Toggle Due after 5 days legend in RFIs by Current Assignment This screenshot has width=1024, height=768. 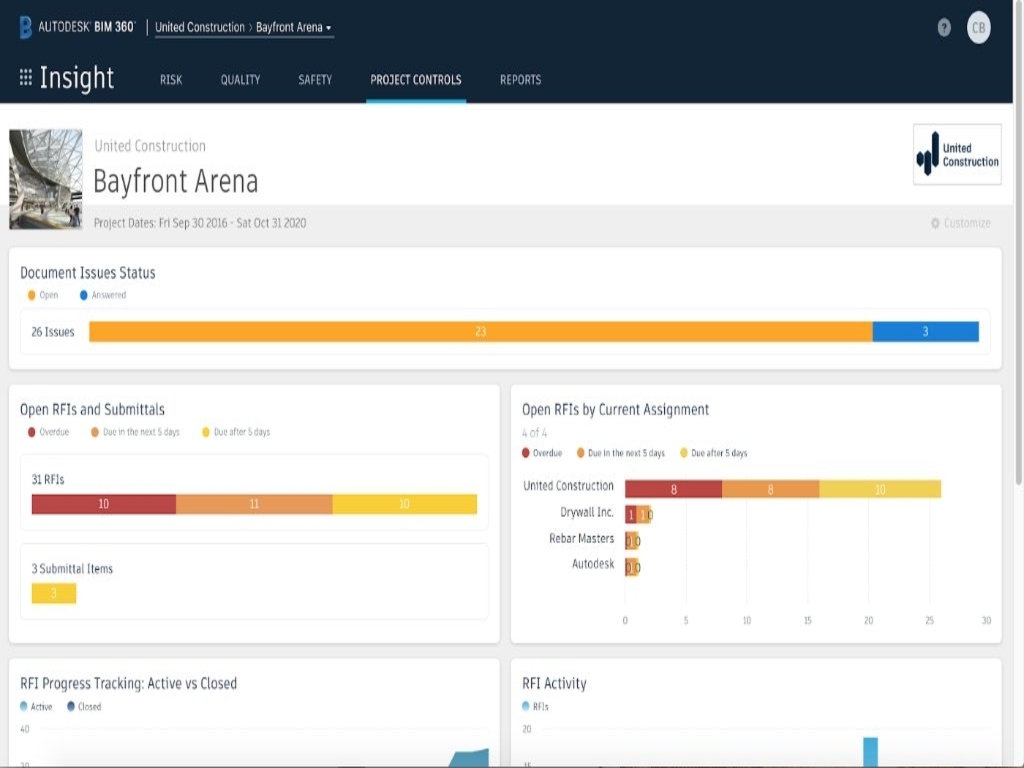(714, 453)
